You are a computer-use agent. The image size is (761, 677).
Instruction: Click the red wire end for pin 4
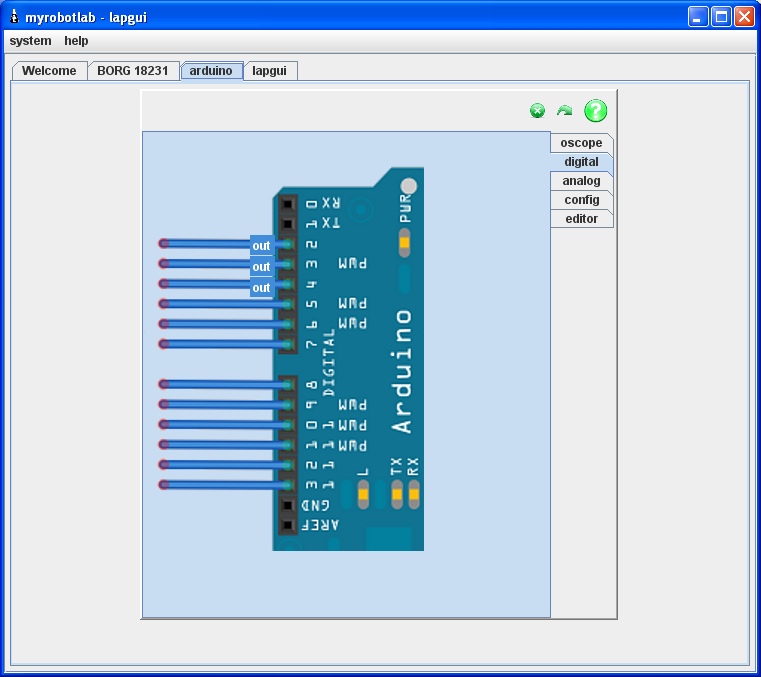click(x=164, y=283)
